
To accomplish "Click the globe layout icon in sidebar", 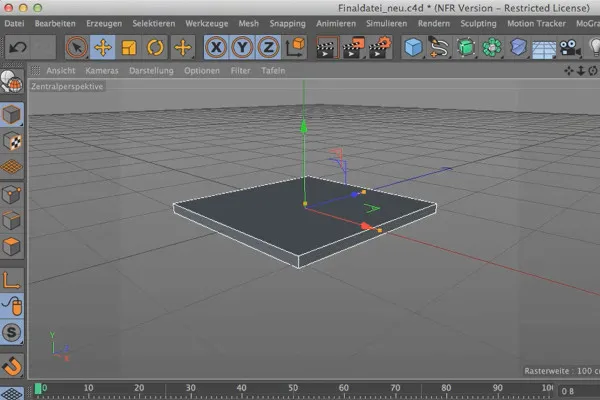I will (11, 82).
